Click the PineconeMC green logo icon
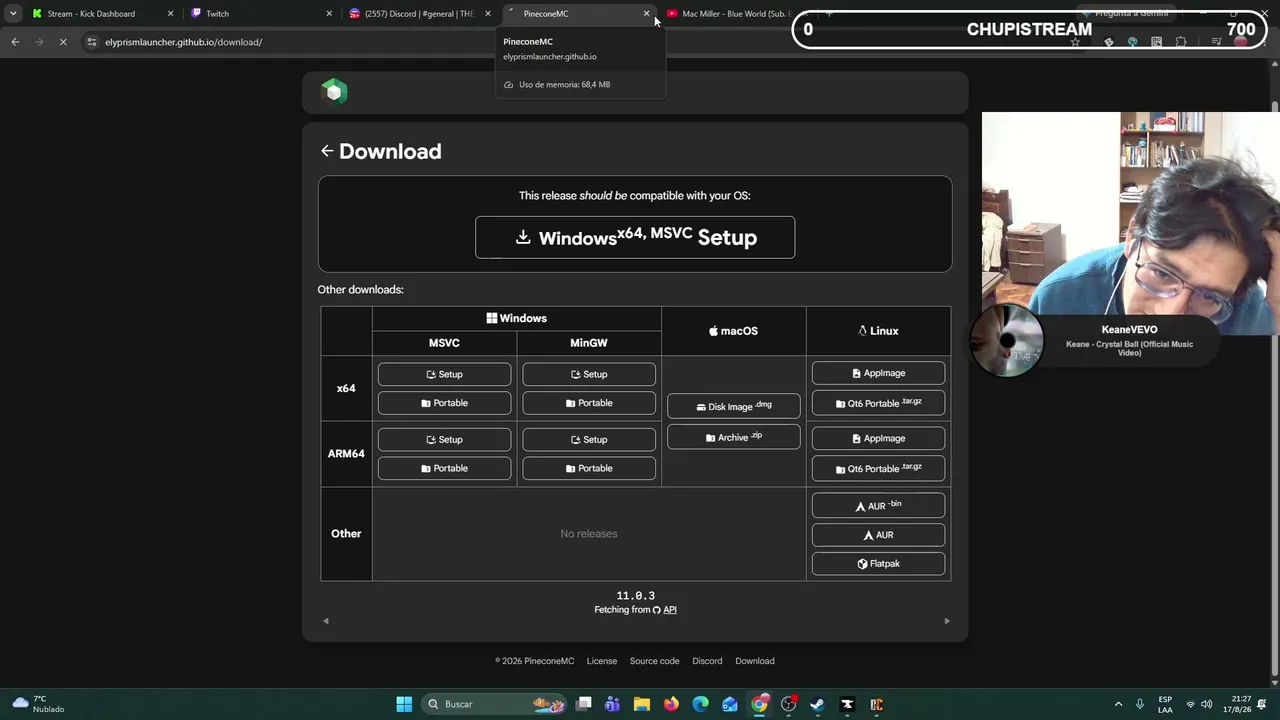Viewport: 1280px width, 720px height. point(334,92)
